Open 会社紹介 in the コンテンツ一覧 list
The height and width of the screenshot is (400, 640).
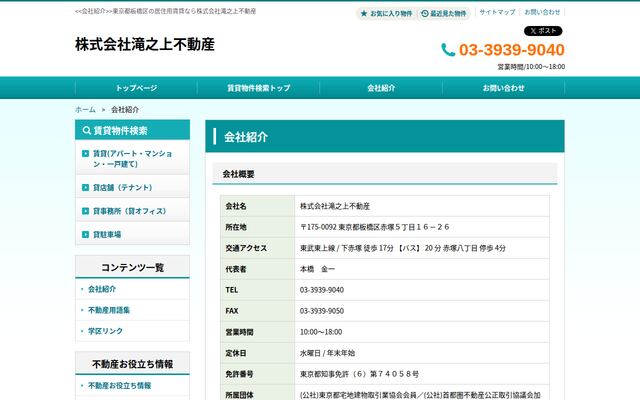[102, 289]
